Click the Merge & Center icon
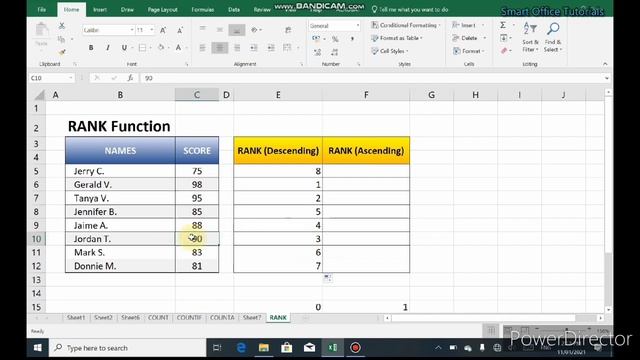640x360 pixels. click(x=287, y=48)
